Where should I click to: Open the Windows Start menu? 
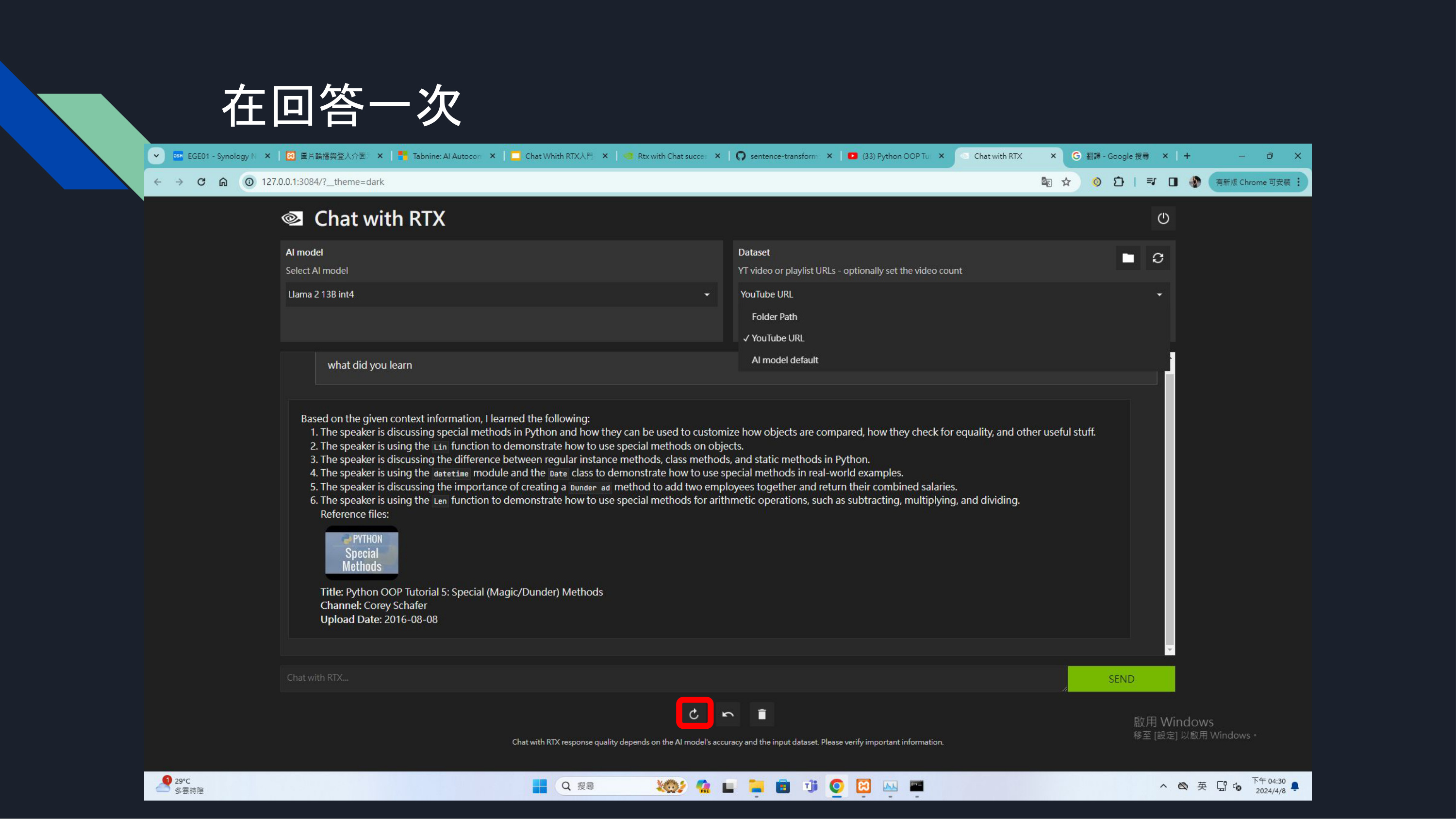coord(540,786)
